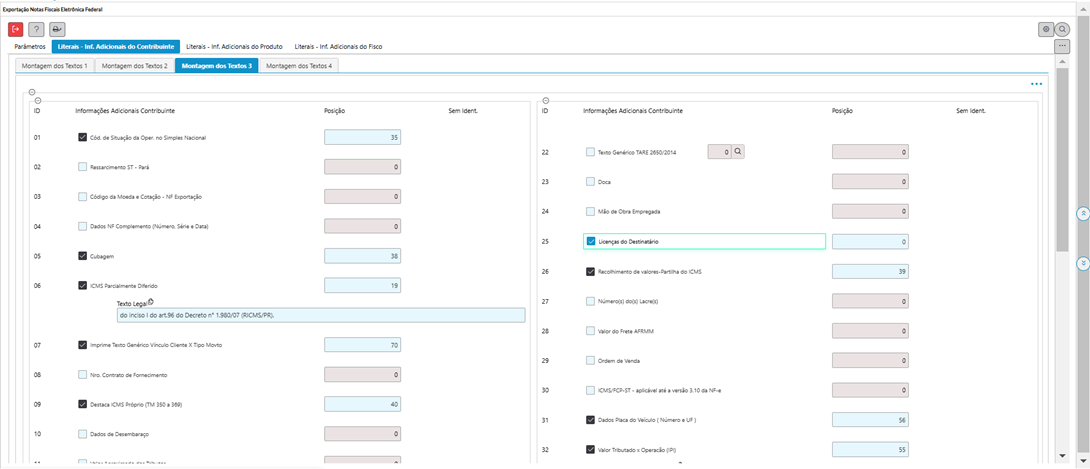Screen dimensions: 1090x469
Task: Click the left panel Posição column header
Action: (x=335, y=110)
